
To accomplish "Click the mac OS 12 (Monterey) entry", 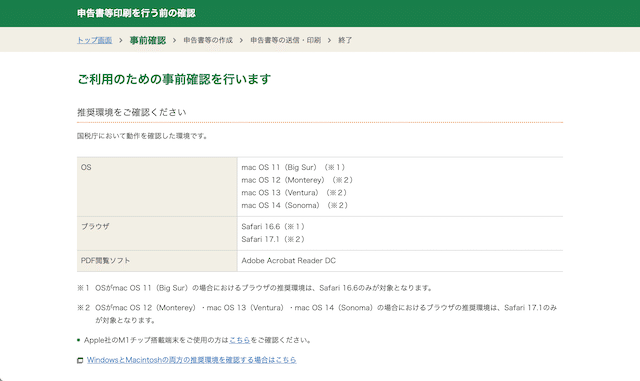I will [298, 180].
